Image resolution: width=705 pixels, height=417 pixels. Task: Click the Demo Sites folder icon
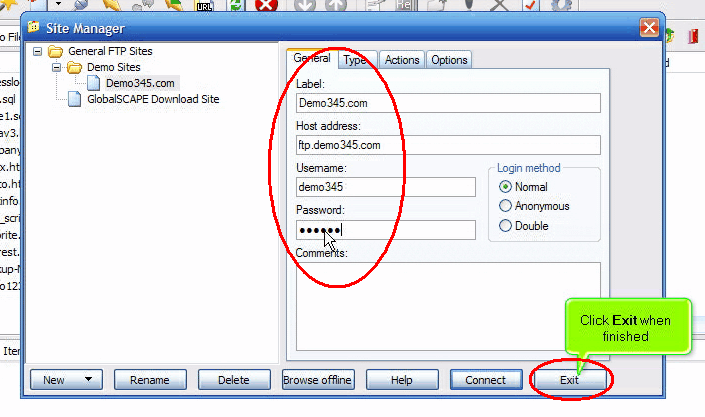[74, 67]
